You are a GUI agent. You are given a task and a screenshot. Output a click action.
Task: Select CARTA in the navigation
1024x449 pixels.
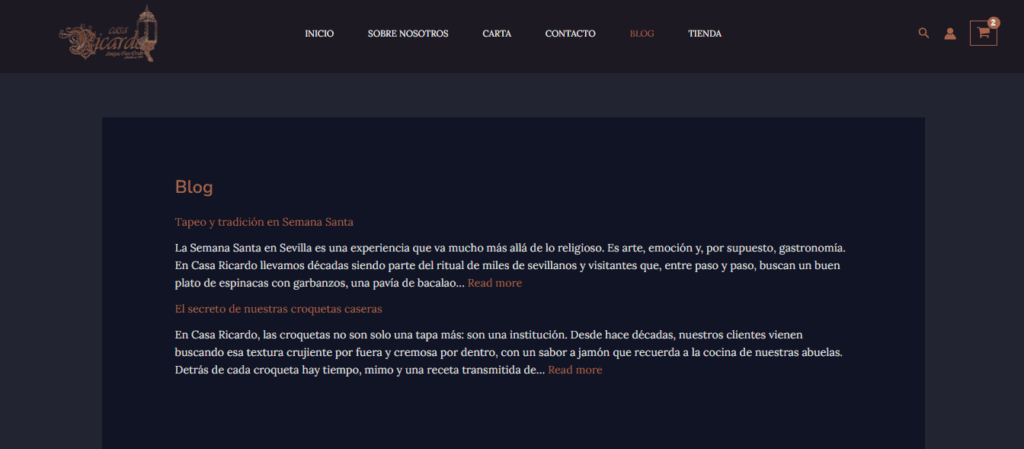click(497, 34)
